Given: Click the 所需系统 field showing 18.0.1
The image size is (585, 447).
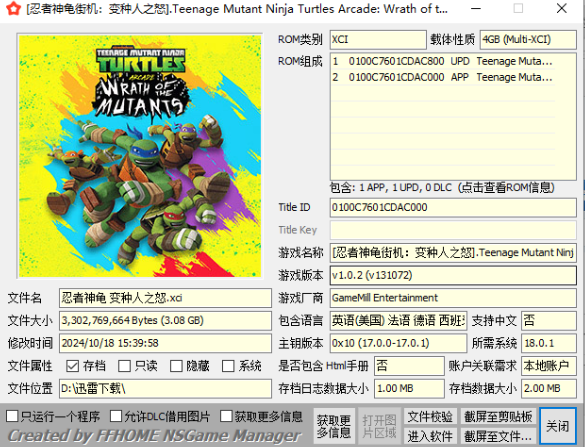Looking at the screenshot, I should (x=549, y=343).
